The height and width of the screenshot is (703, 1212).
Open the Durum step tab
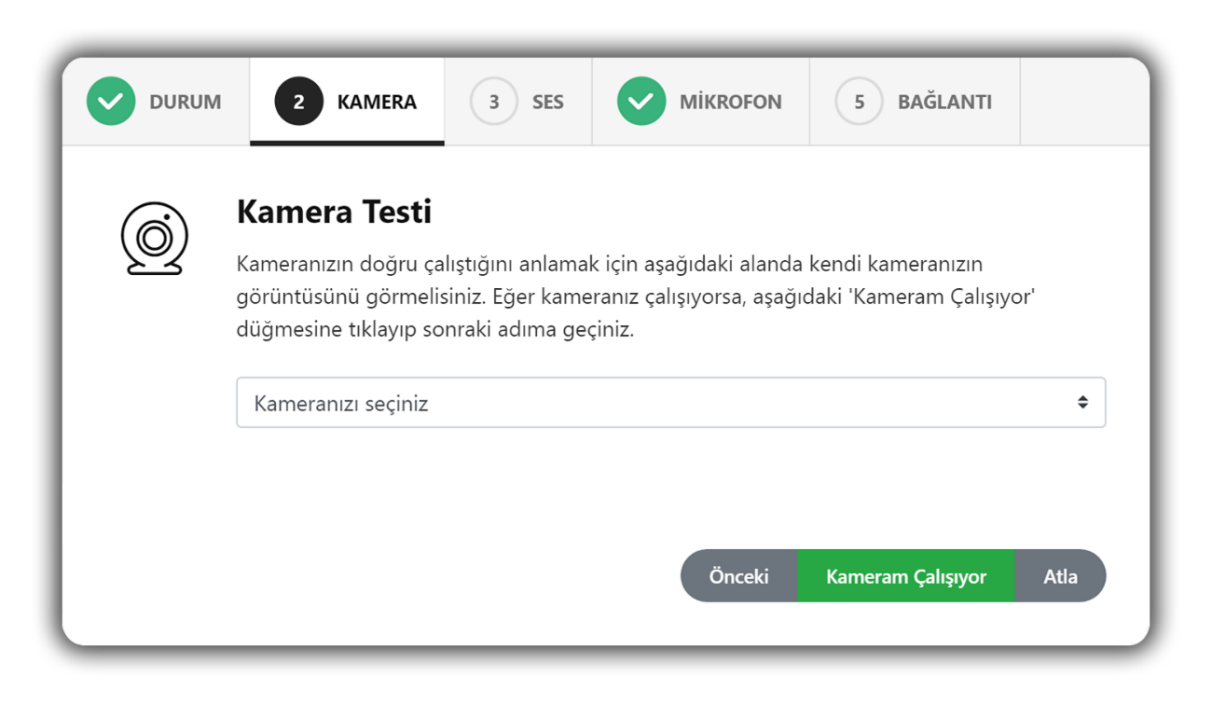click(156, 101)
